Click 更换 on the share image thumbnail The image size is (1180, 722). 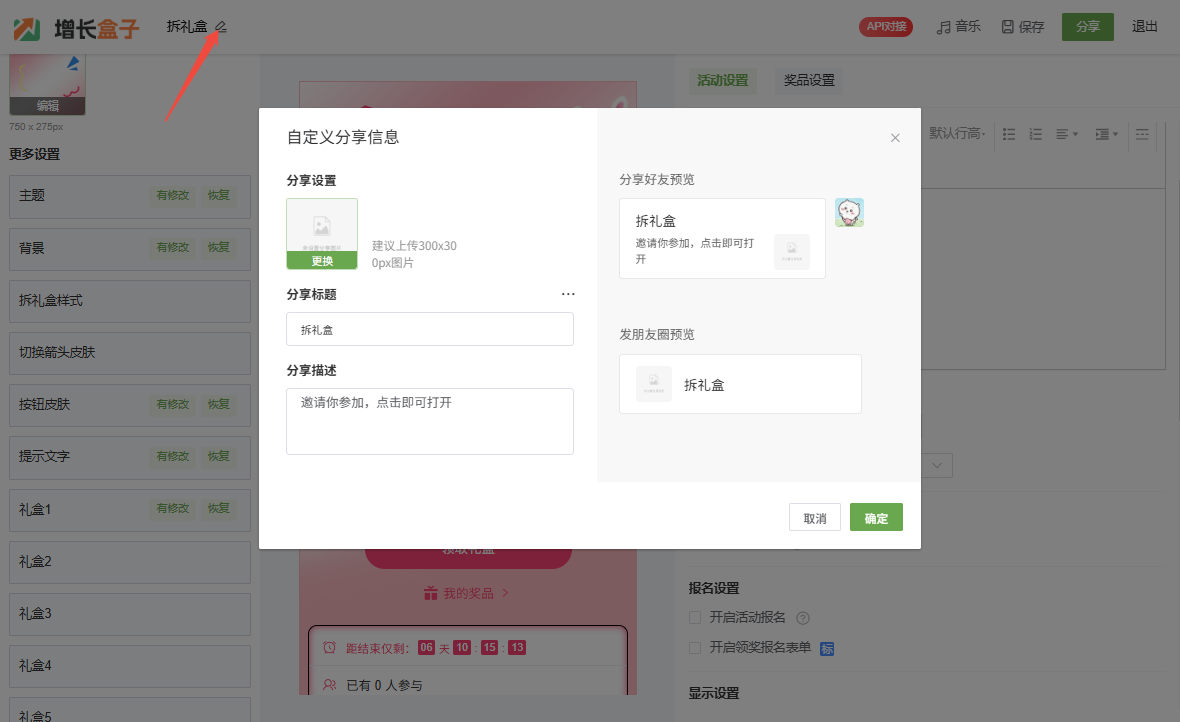point(322,261)
